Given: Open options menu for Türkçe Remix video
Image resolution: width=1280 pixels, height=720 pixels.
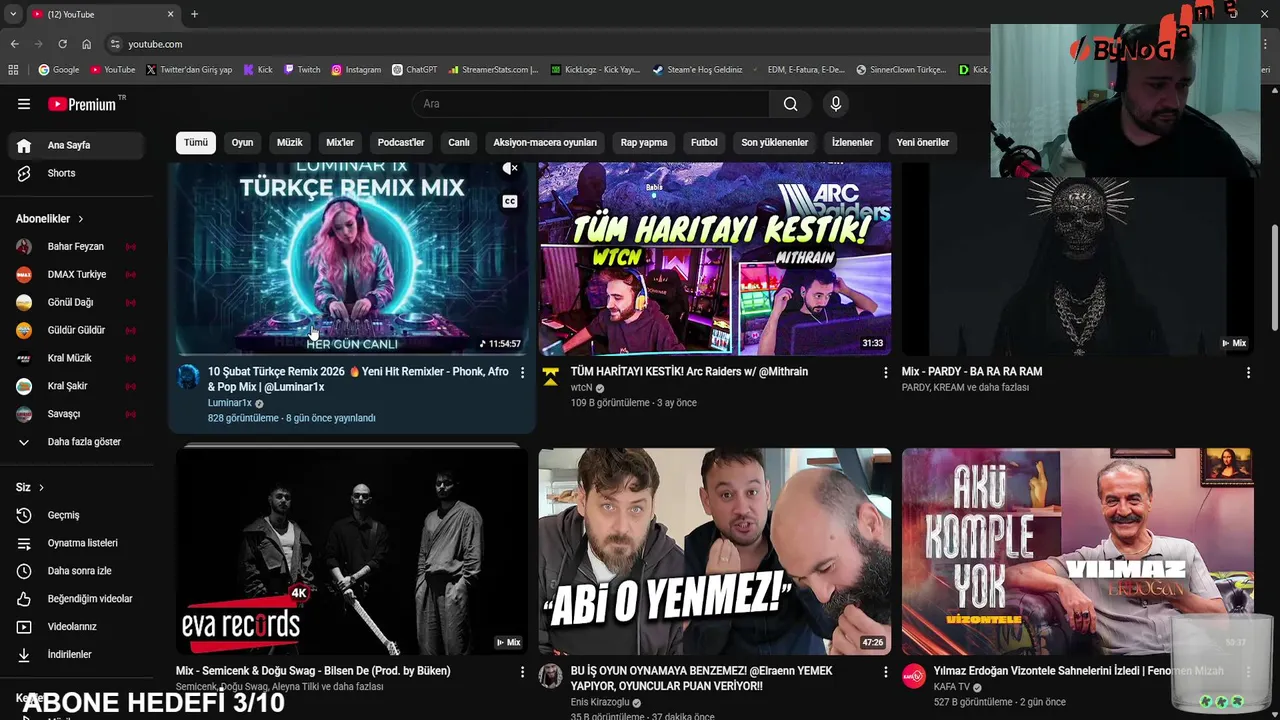Looking at the screenshot, I should [522, 373].
